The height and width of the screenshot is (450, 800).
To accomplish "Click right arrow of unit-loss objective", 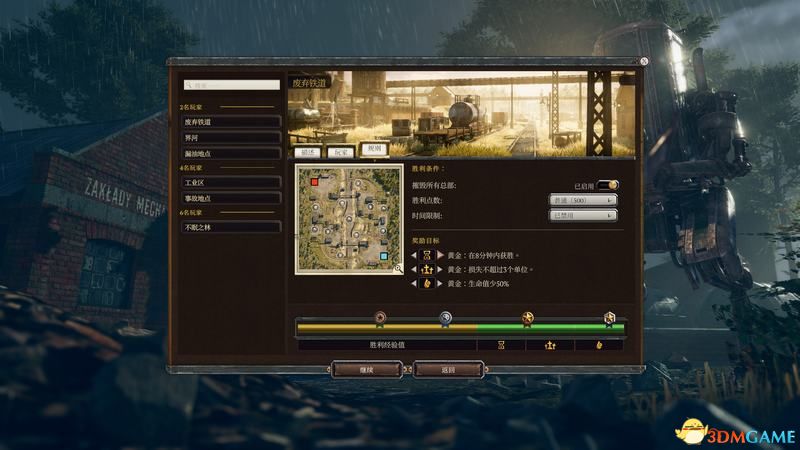I will tap(440, 269).
